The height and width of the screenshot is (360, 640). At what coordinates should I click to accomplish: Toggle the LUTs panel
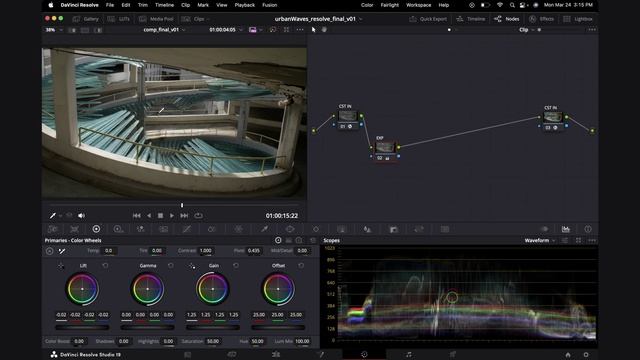click(118, 19)
